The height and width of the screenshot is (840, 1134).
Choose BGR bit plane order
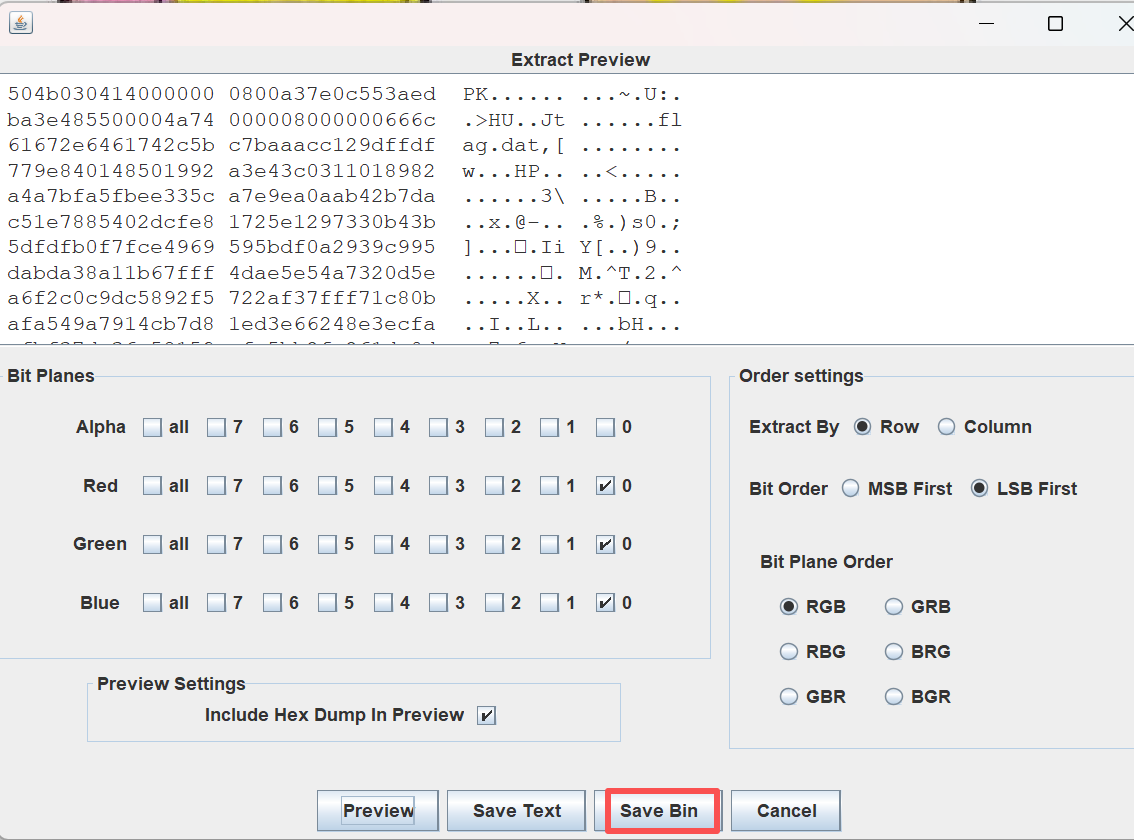tap(894, 697)
